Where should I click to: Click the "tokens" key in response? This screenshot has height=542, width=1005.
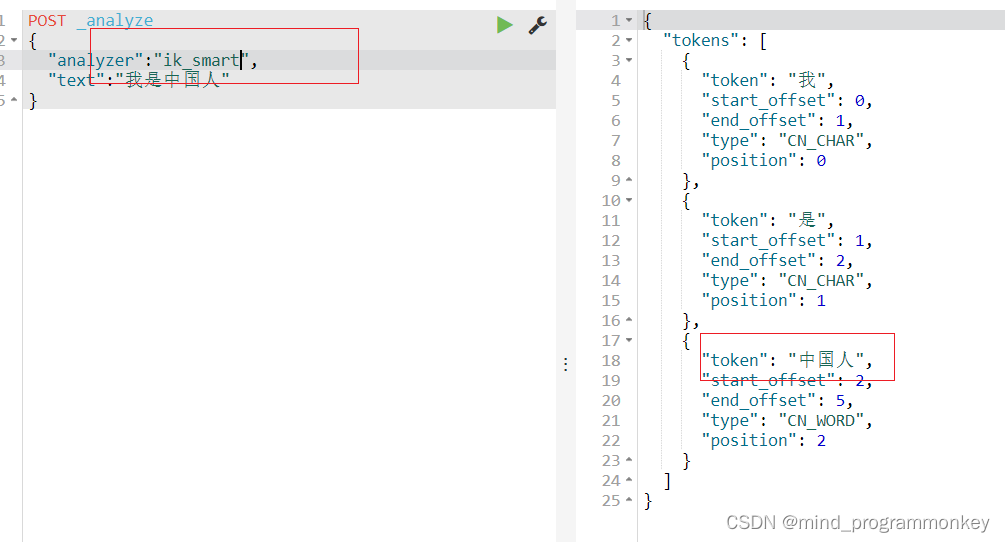click(701, 40)
